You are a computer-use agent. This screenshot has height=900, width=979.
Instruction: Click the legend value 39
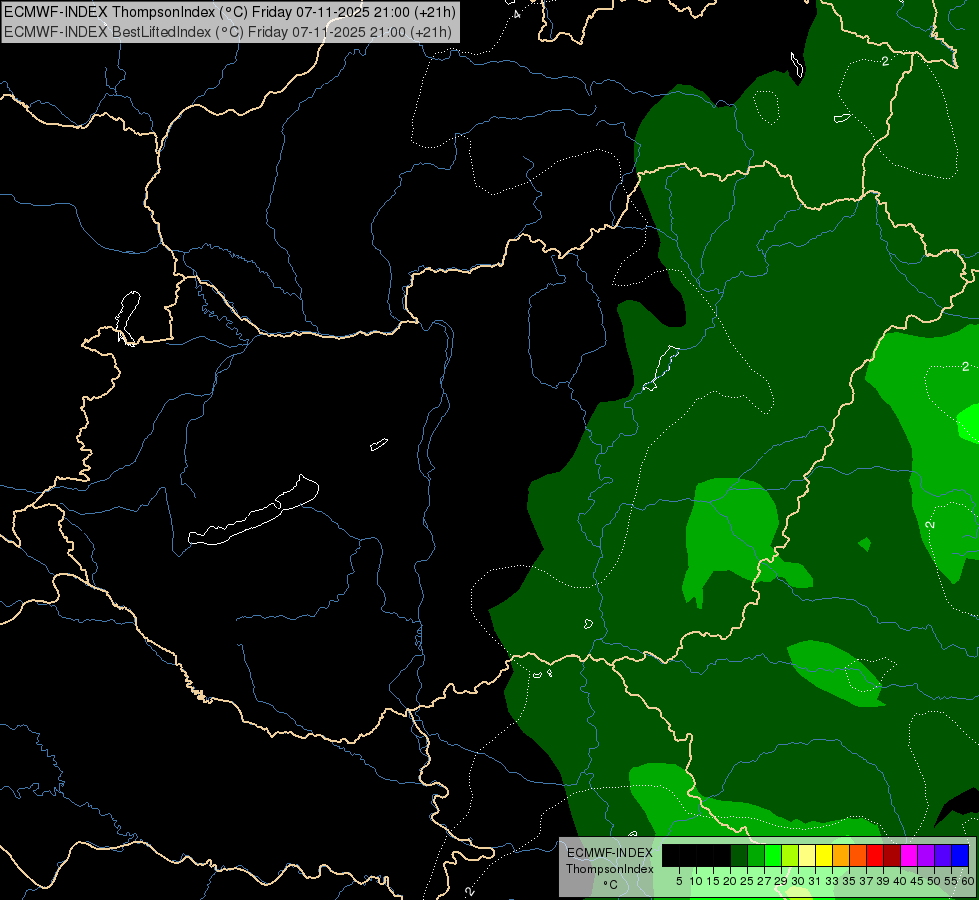click(883, 881)
